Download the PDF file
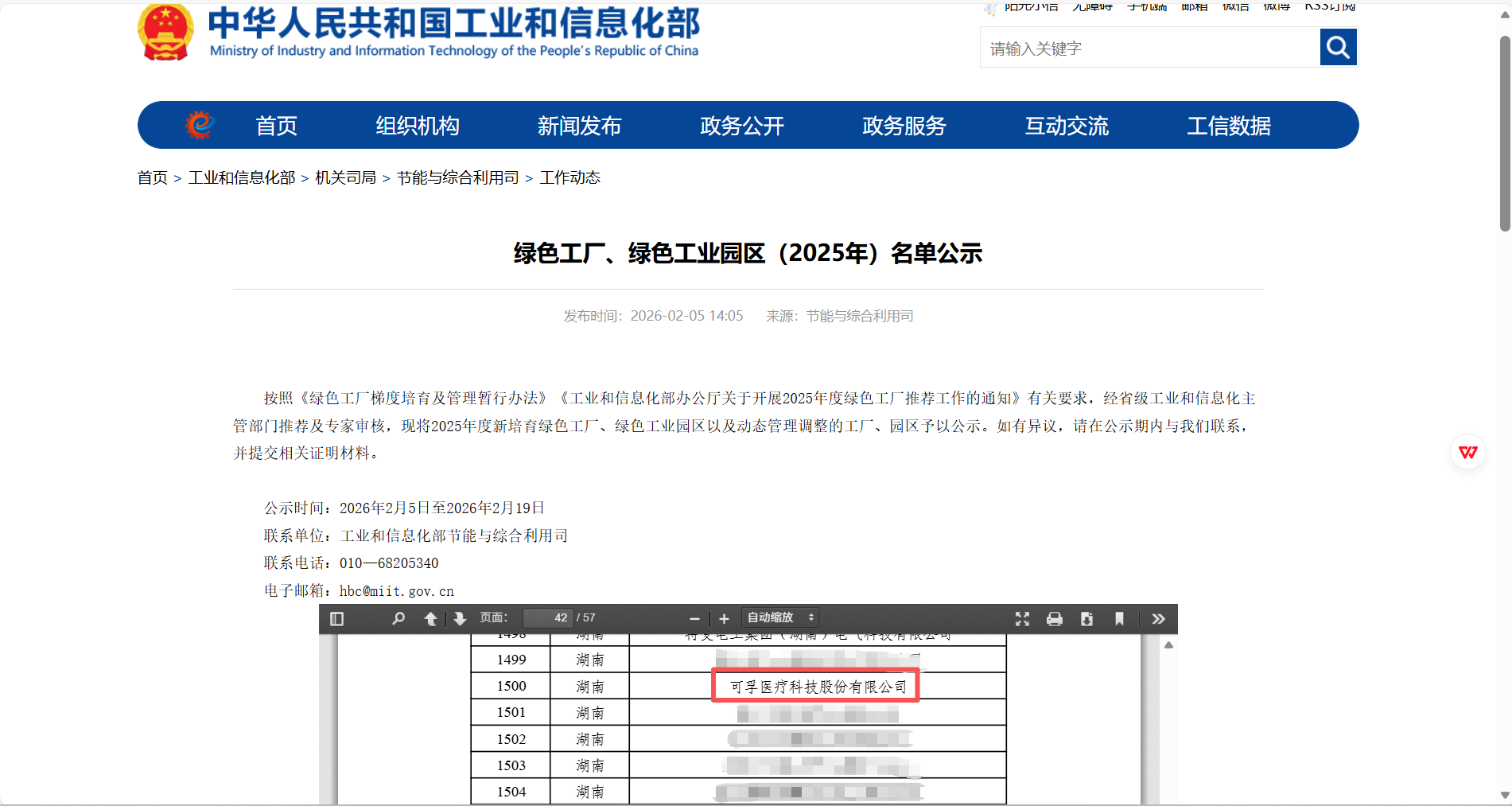Image resolution: width=1512 pixels, height=806 pixels. [x=1086, y=617]
